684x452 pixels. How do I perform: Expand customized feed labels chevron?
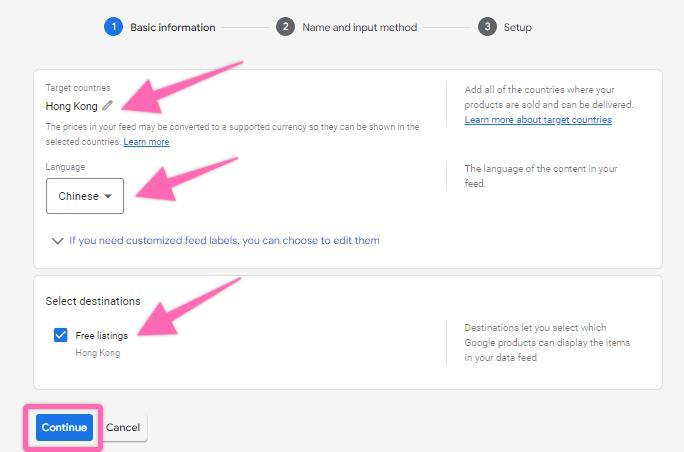point(56,241)
